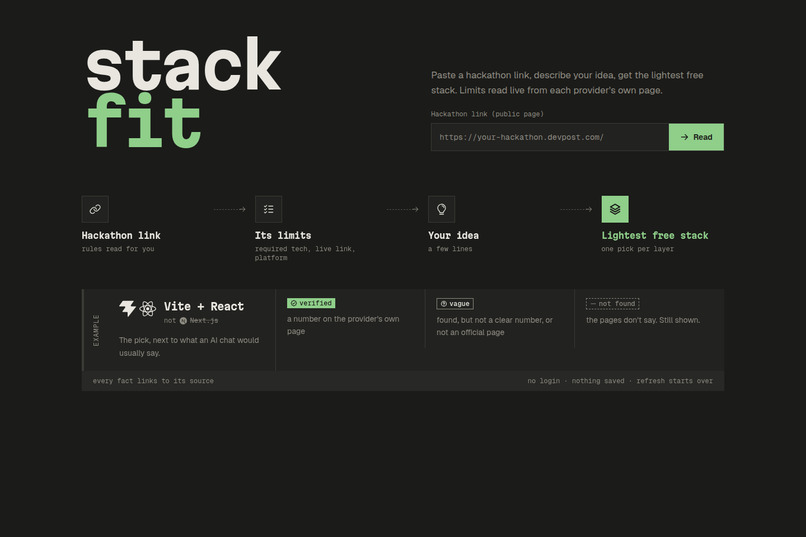The image size is (806, 537).
Task: Click 'rules read for you' caption
Action: coord(118,249)
